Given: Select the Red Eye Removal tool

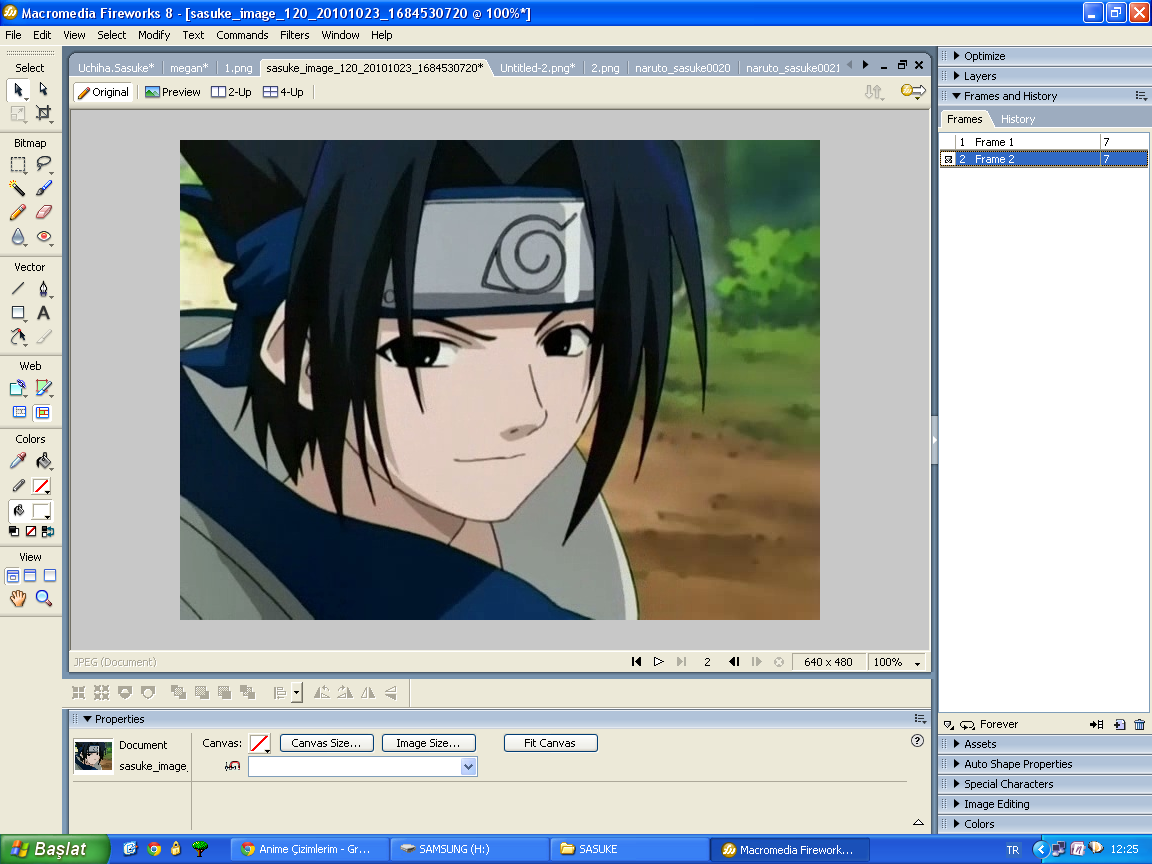Looking at the screenshot, I should pyautogui.click(x=43, y=237).
